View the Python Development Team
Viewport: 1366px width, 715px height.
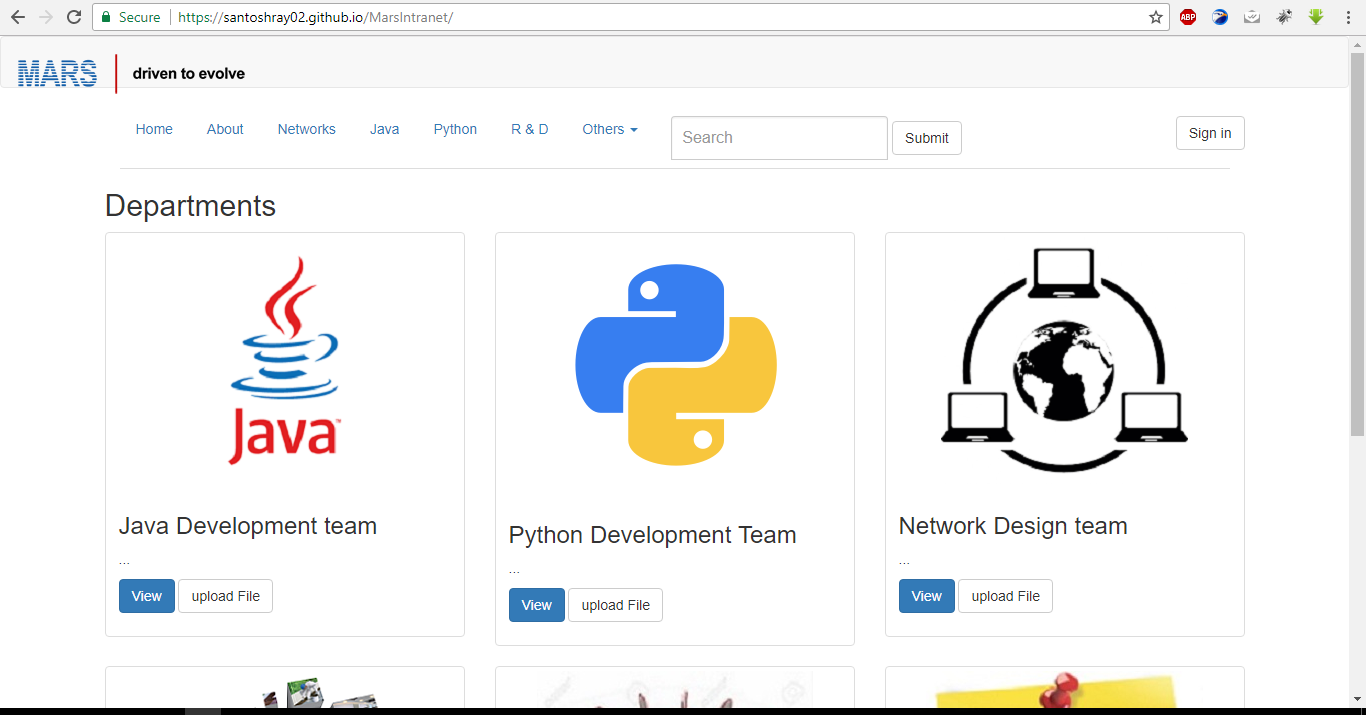click(x=537, y=605)
